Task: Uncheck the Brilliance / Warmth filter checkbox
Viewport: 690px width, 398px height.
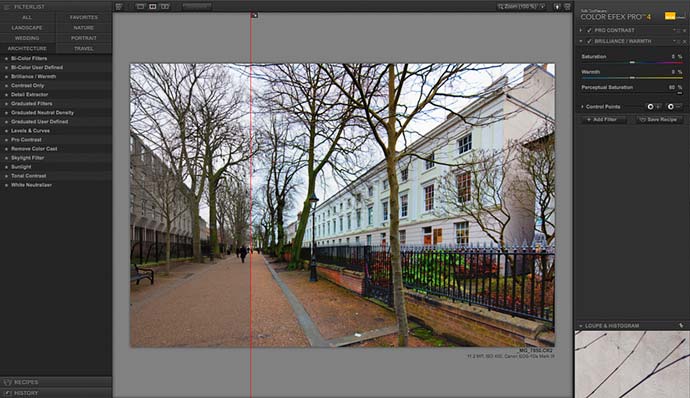Action: pos(589,41)
